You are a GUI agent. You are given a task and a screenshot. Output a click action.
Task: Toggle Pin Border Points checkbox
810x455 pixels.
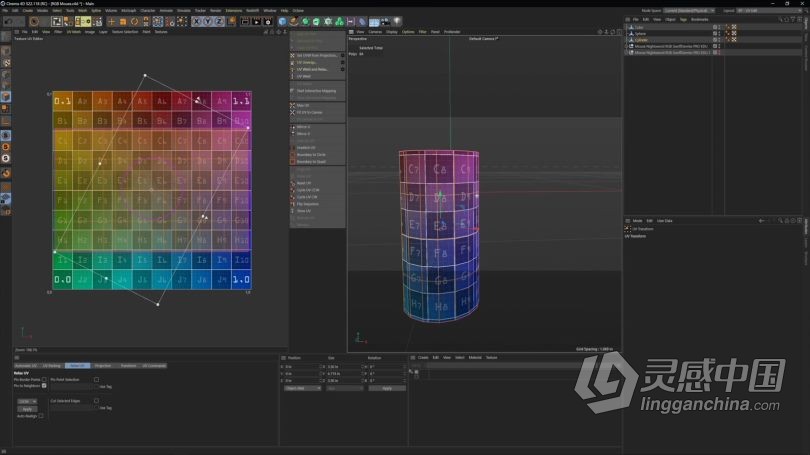tap(44, 380)
